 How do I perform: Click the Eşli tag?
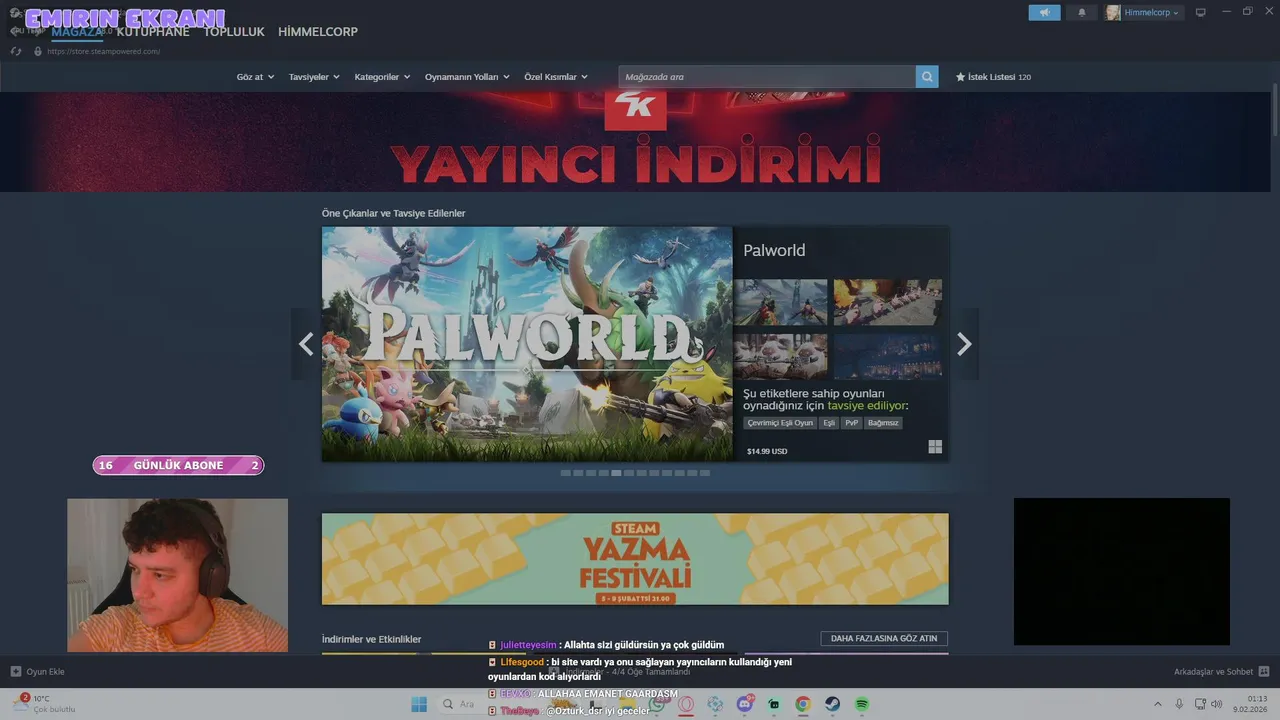click(x=829, y=423)
